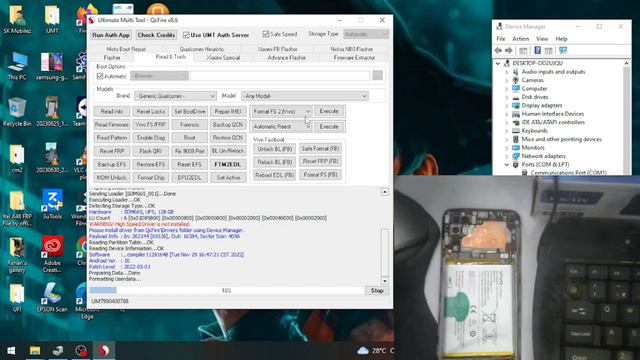The image size is (640, 360).
Task: Click Device Manager properties toolbar icon
Action: pyautogui.click(x=549, y=50)
